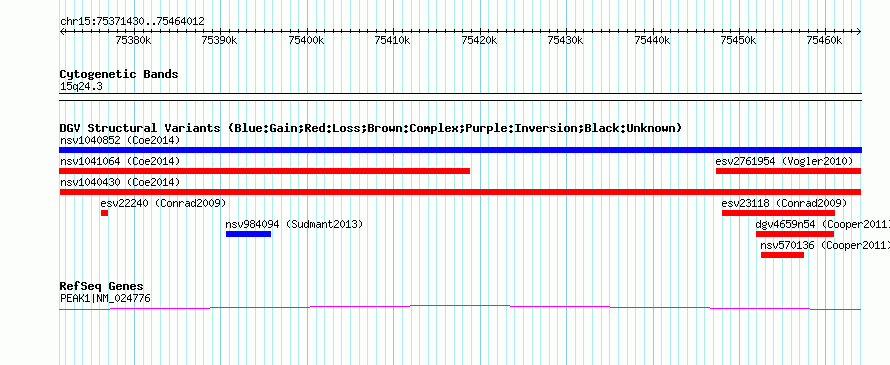
Task: Click the esv23118 red variant bar
Action: coord(778,213)
